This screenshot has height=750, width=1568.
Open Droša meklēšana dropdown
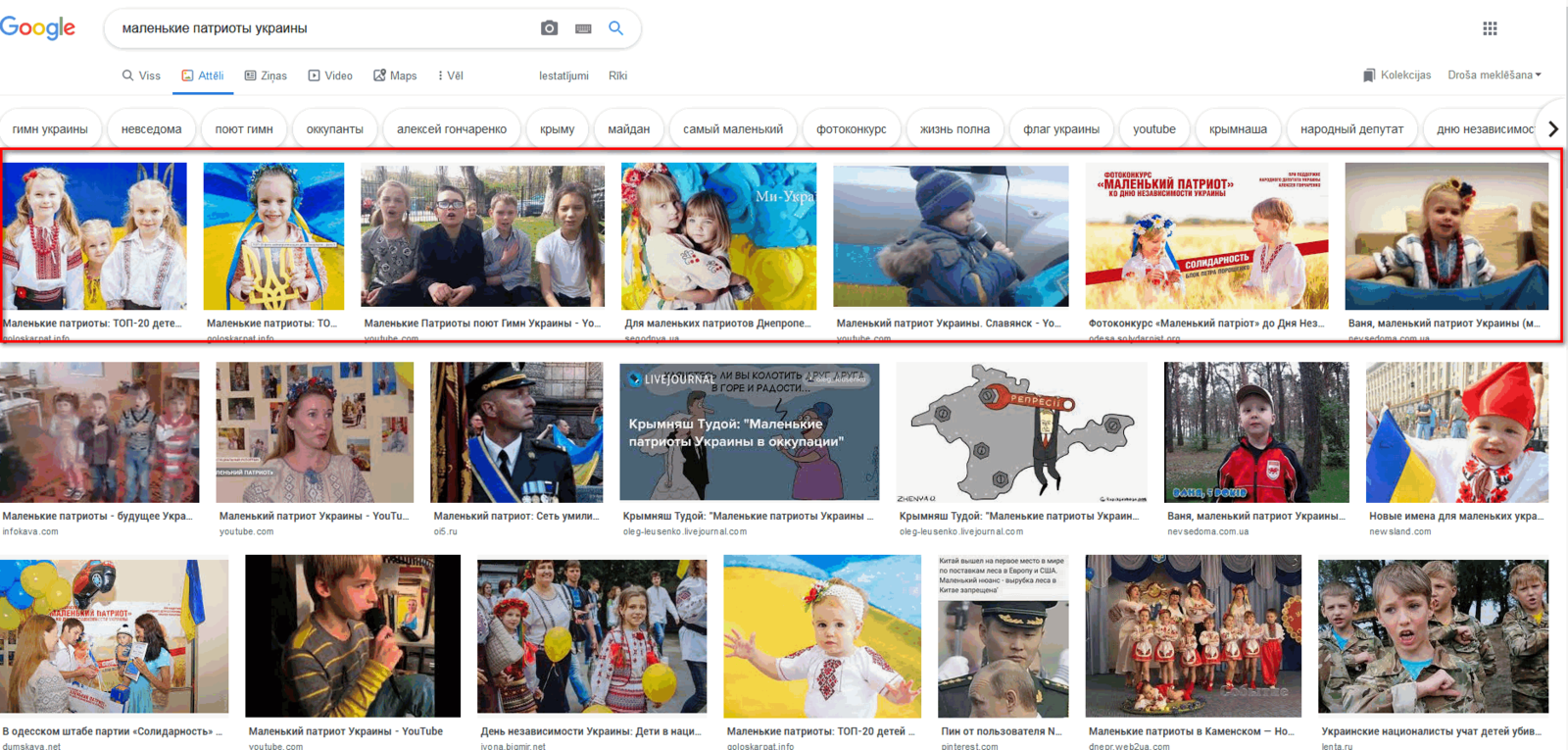click(x=1494, y=75)
